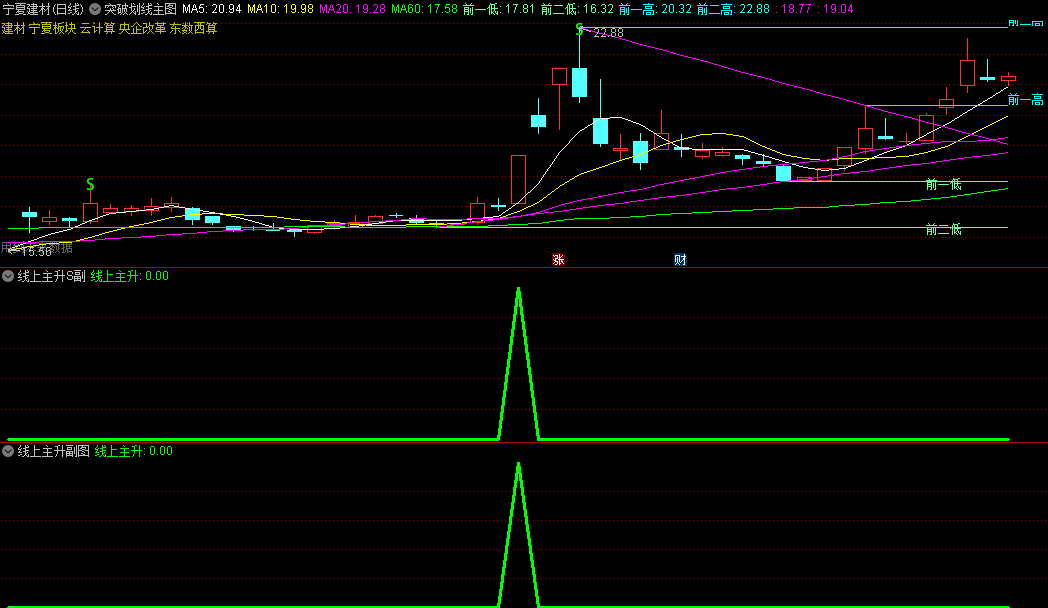This screenshot has width=1048, height=608.
Task: Click the 前一低 line label on chart
Action: (x=943, y=184)
